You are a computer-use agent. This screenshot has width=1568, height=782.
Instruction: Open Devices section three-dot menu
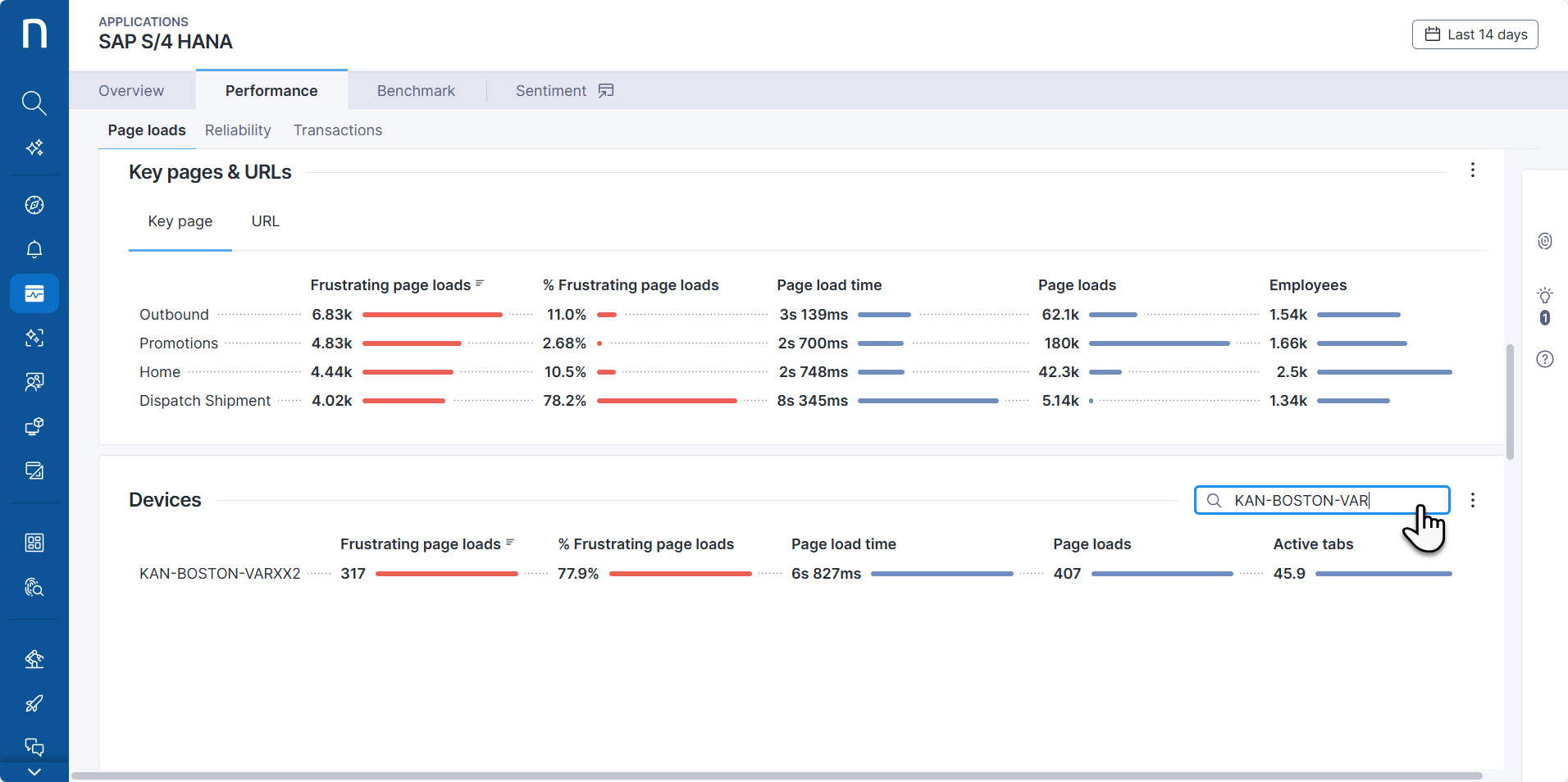pyautogui.click(x=1472, y=500)
